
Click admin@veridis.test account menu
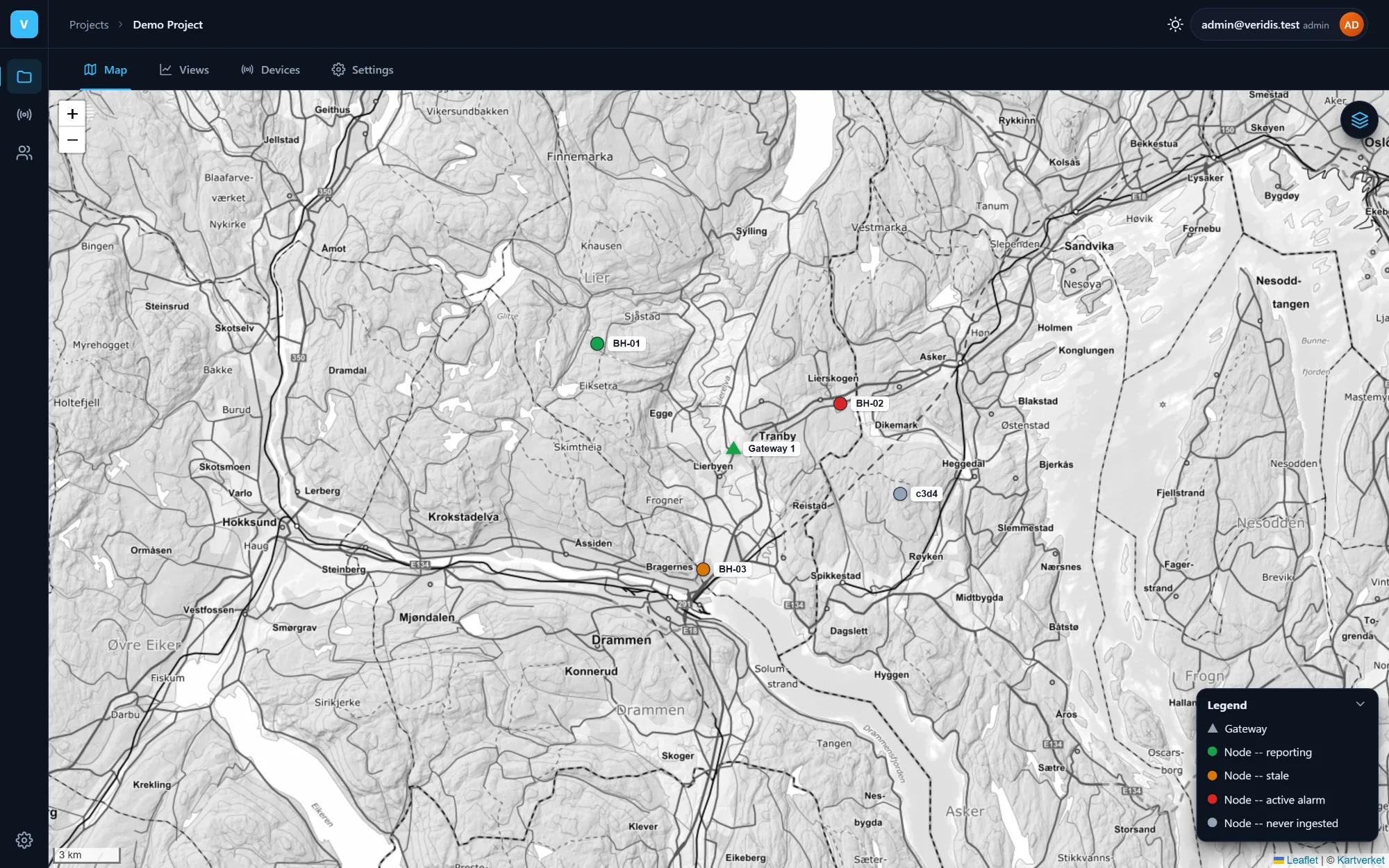[x=1279, y=25]
